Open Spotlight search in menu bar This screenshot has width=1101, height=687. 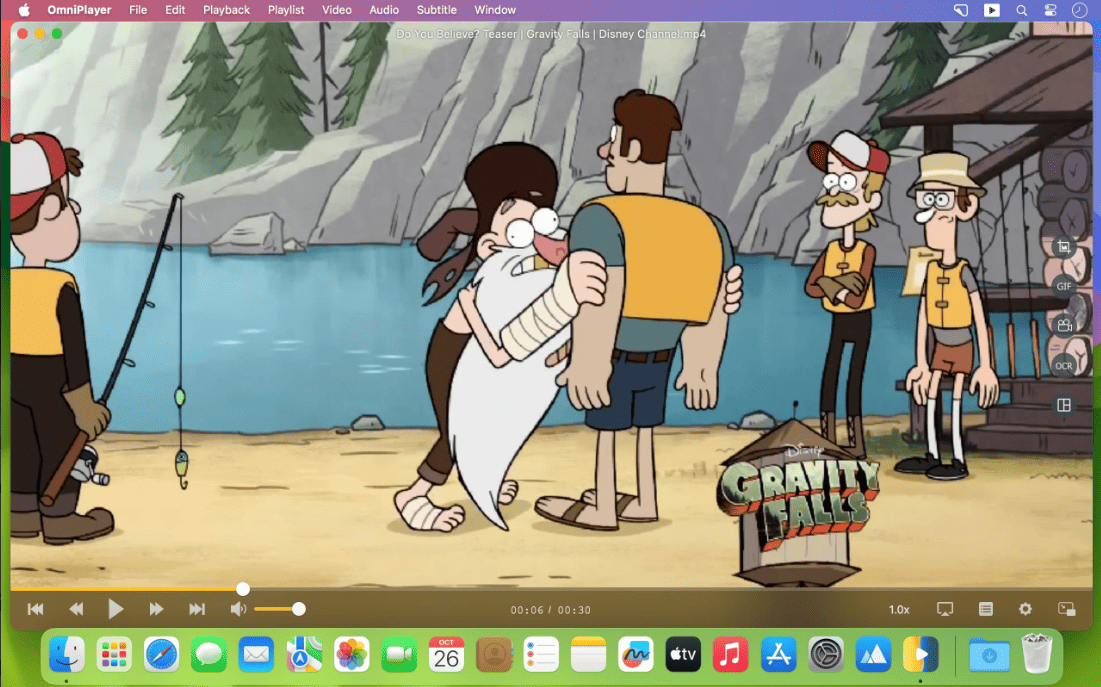tap(1021, 10)
